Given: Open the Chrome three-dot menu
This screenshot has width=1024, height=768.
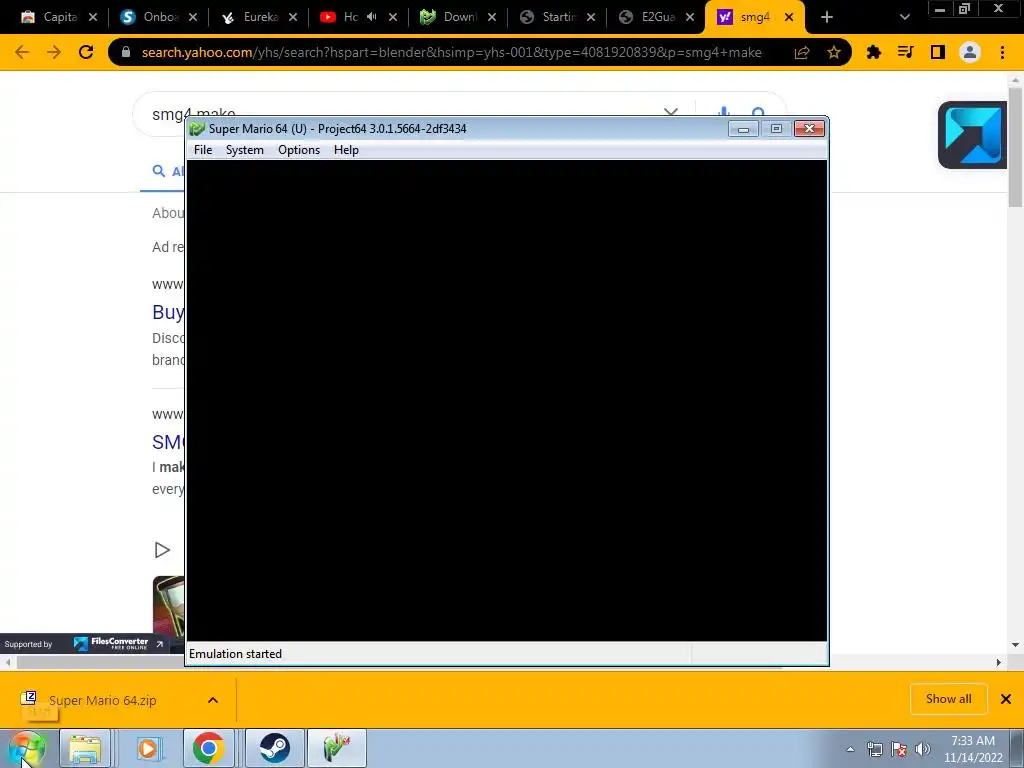Looking at the screenshot, I should (1002, 52).
